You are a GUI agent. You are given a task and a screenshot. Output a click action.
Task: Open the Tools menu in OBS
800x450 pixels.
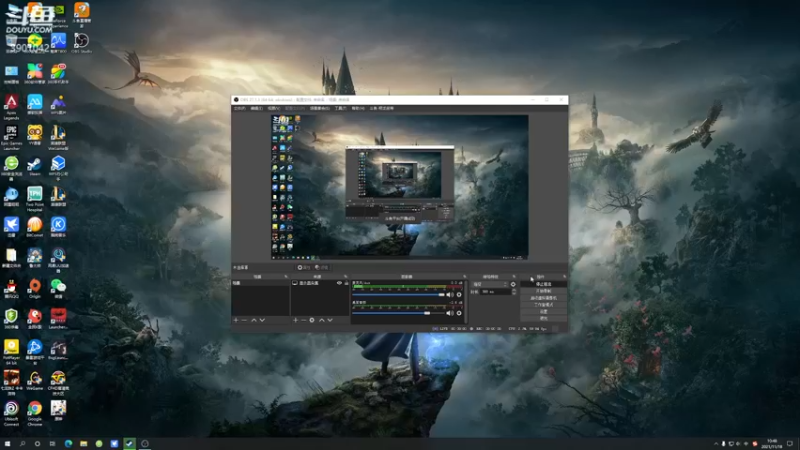340,108
